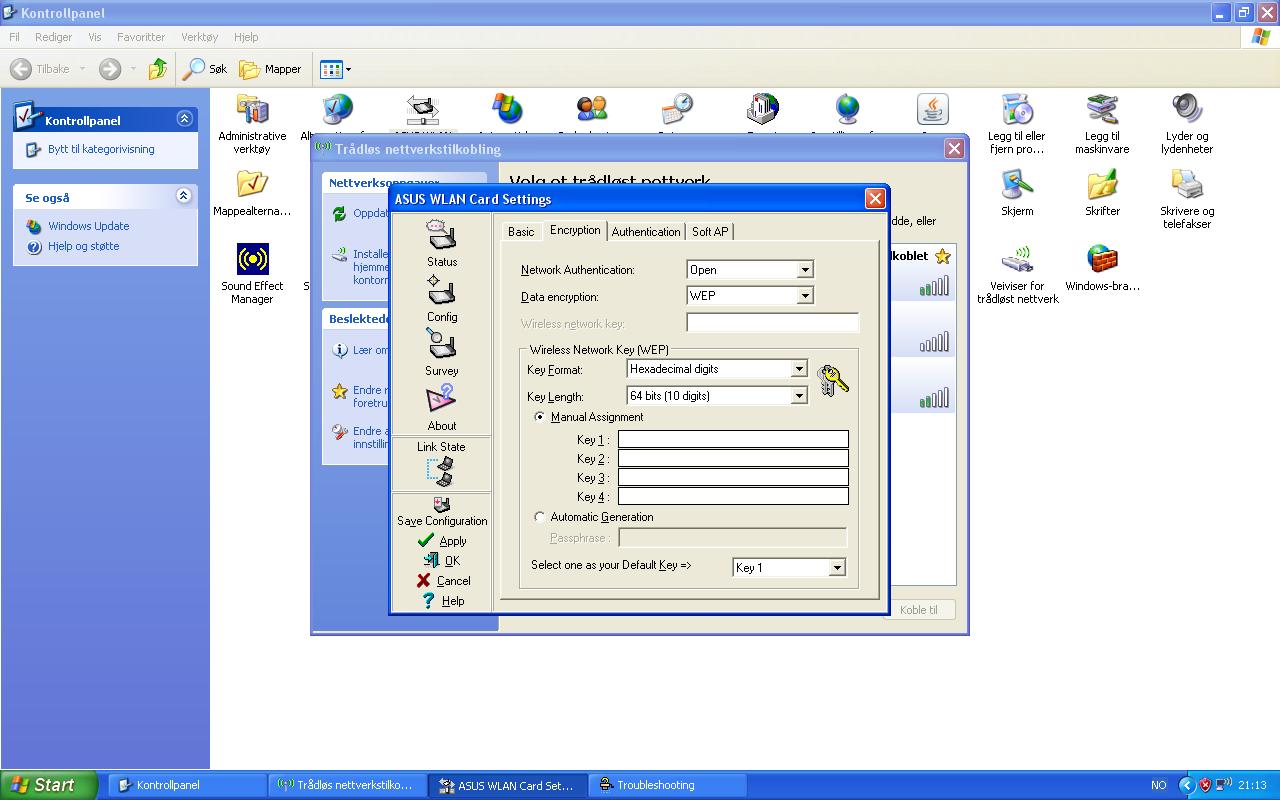Open the Default Key dropdown
This screenshot has width=1280, height=800.
(x=837, y=568)
